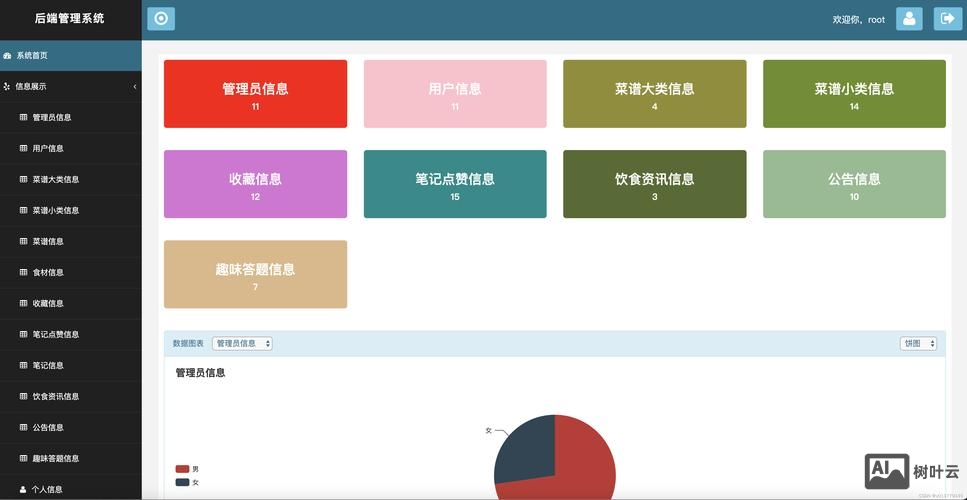967x500 pixels.
Task: Click the 管理员信息 chart title
Action: pyautogui.click(x=200, y=373)
